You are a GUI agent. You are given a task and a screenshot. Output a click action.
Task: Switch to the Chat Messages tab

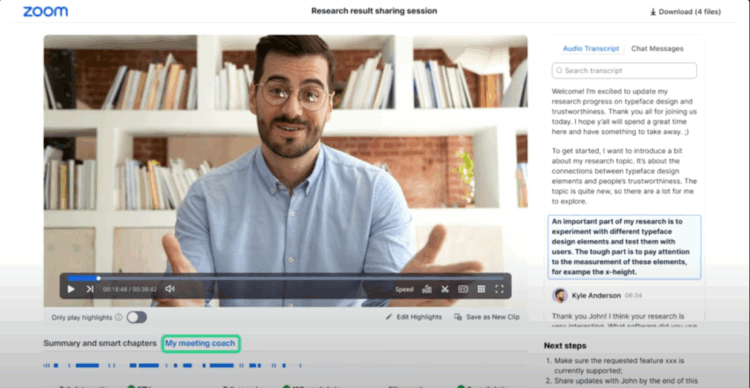tap(657, 49)
